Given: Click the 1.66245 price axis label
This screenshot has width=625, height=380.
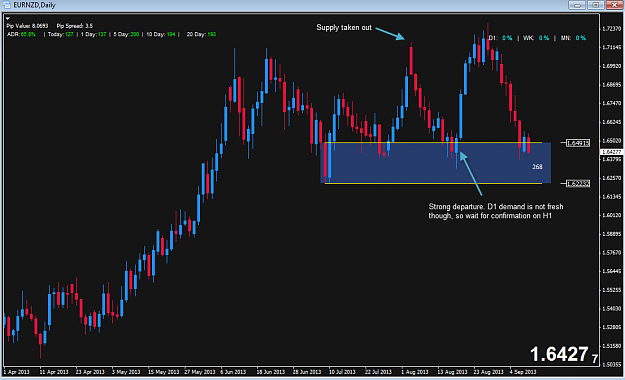Looking at the screenshot, I should point(611,122).
